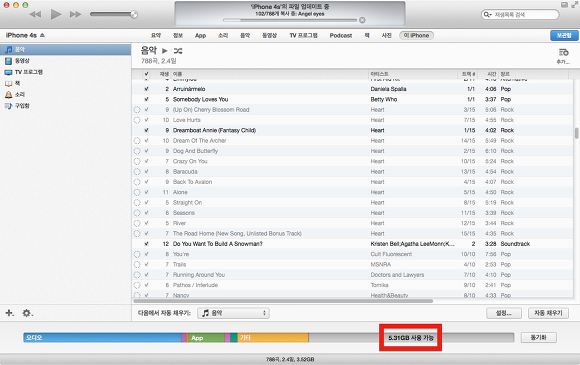Toggle checkbox for Love Hurts
This screenshot has height=365, width=580.
tap(146, 120)
